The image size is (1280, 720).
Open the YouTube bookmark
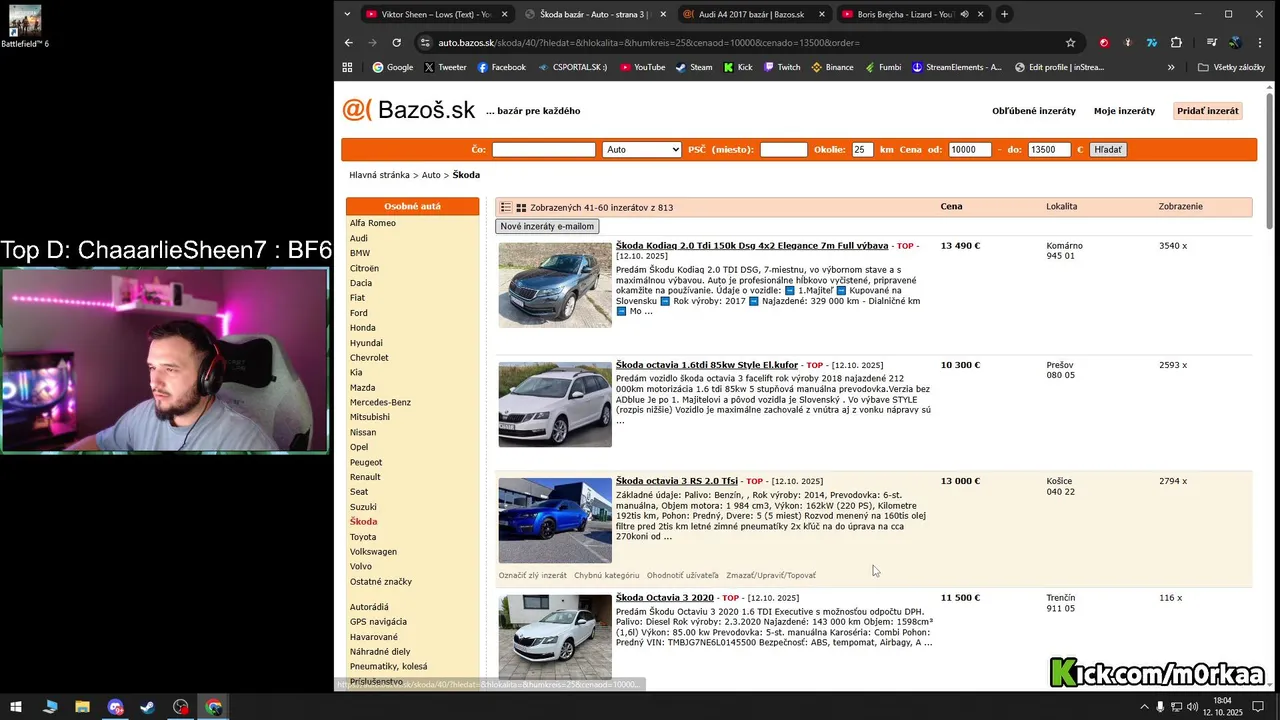point(642,67)
